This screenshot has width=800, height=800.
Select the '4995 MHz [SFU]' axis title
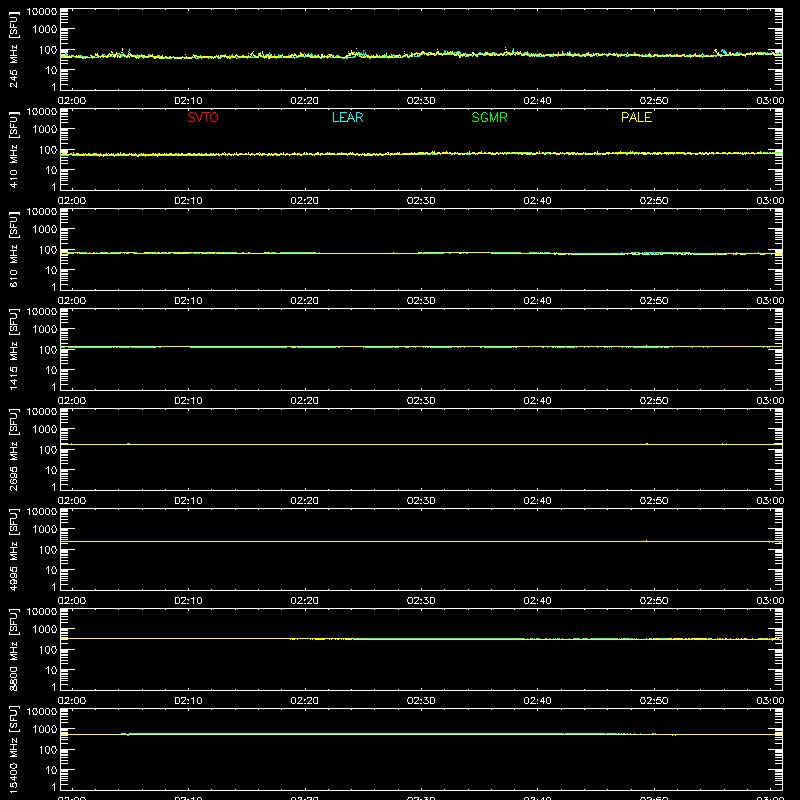pyautogui.click(x=13, y=549)
